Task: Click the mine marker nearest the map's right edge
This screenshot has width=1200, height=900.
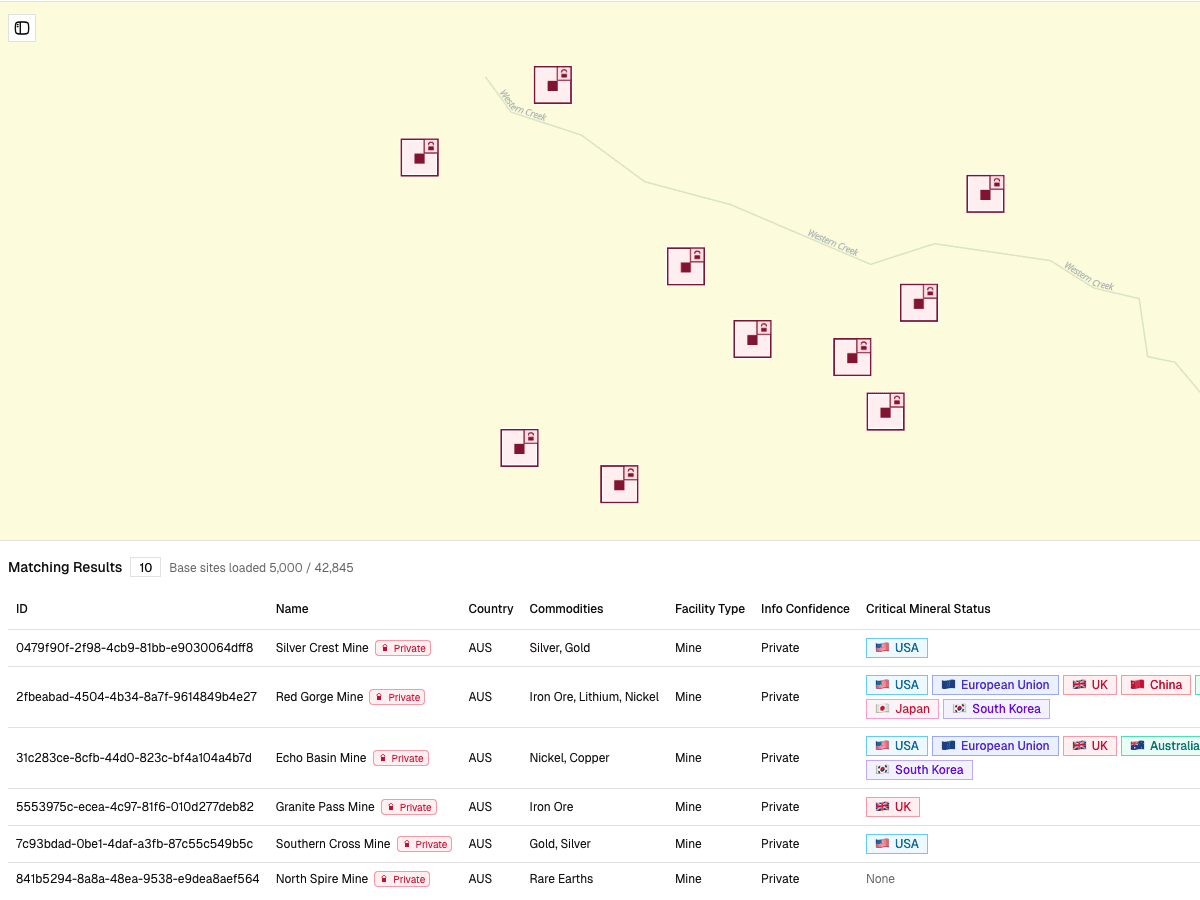Action: tap(985, 193)
